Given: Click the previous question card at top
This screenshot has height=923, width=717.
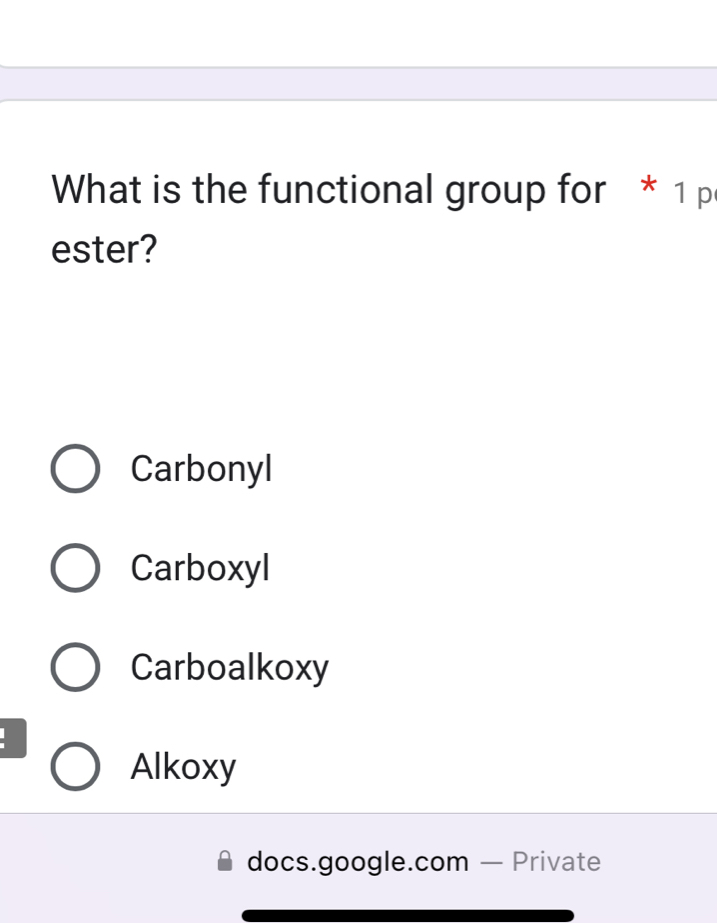Looking at the screenshot, I should point(358,32).
